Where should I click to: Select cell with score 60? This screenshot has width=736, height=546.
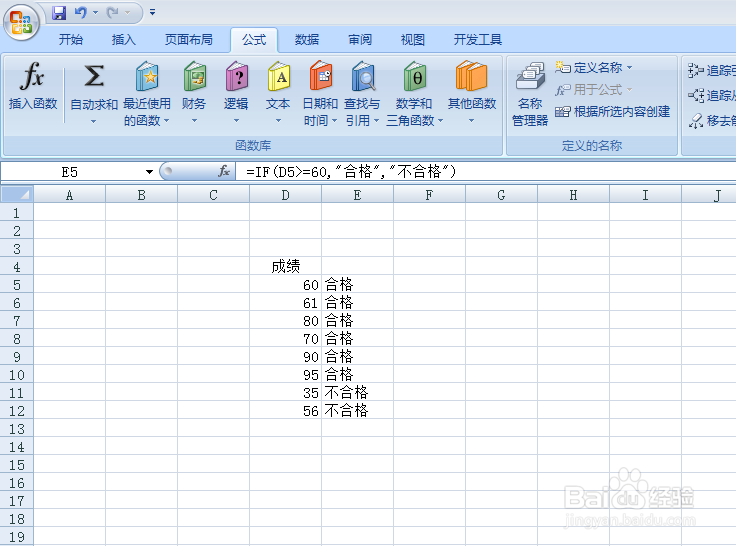(285, 285)
